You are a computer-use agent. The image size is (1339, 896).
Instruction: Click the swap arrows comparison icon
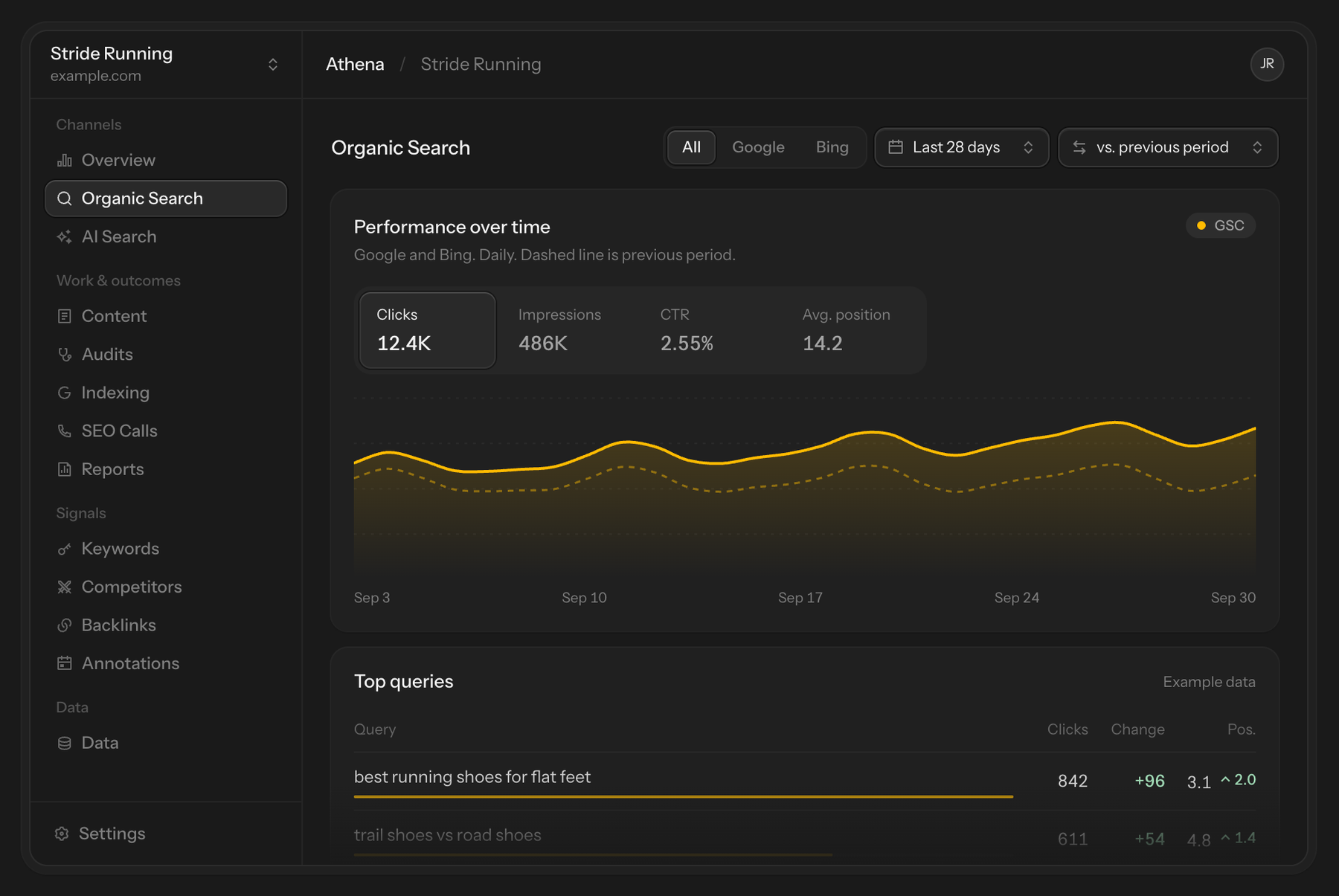pyautogui.click(x=1079, y=147)
